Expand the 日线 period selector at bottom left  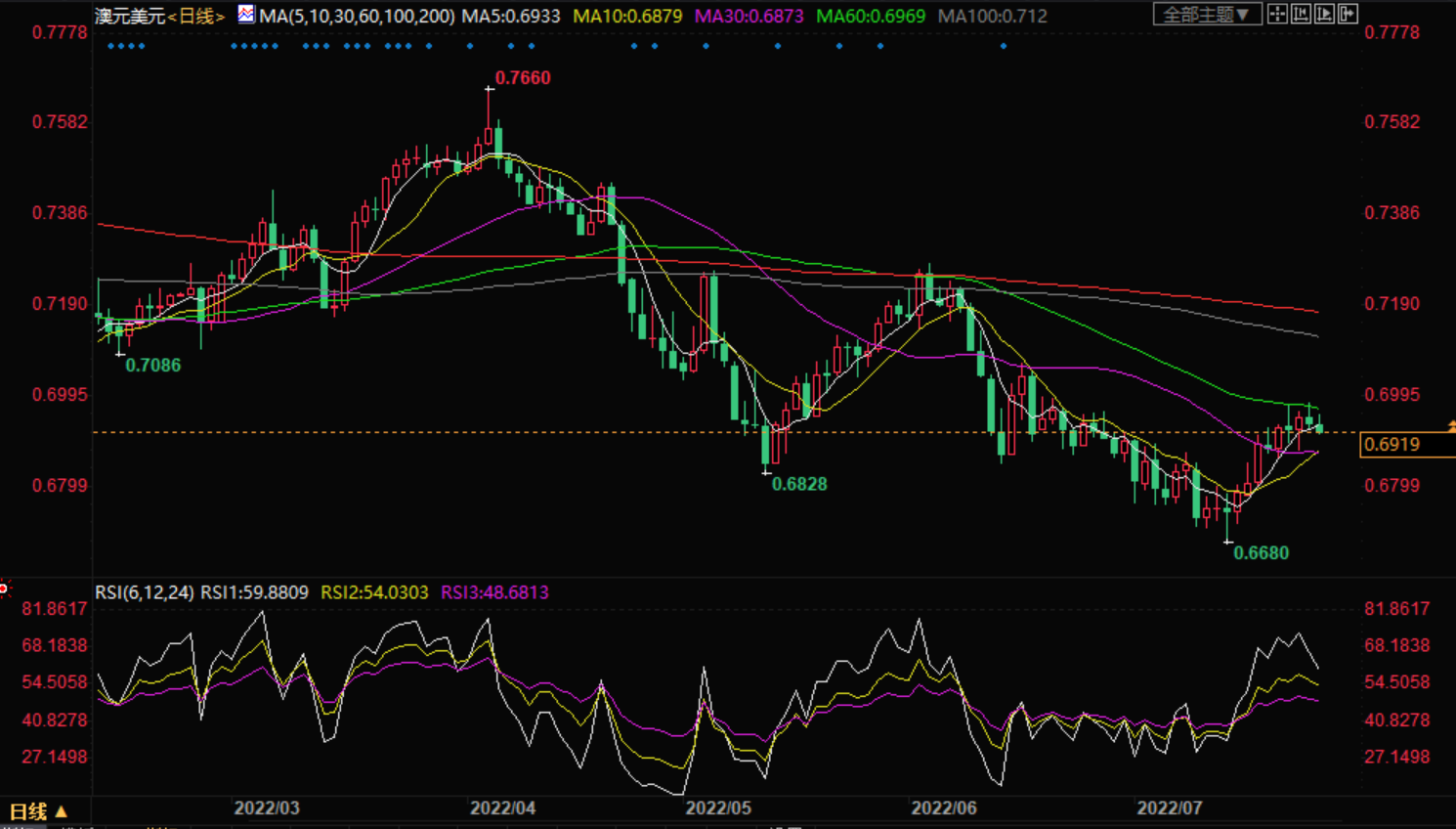pos(39,811)
